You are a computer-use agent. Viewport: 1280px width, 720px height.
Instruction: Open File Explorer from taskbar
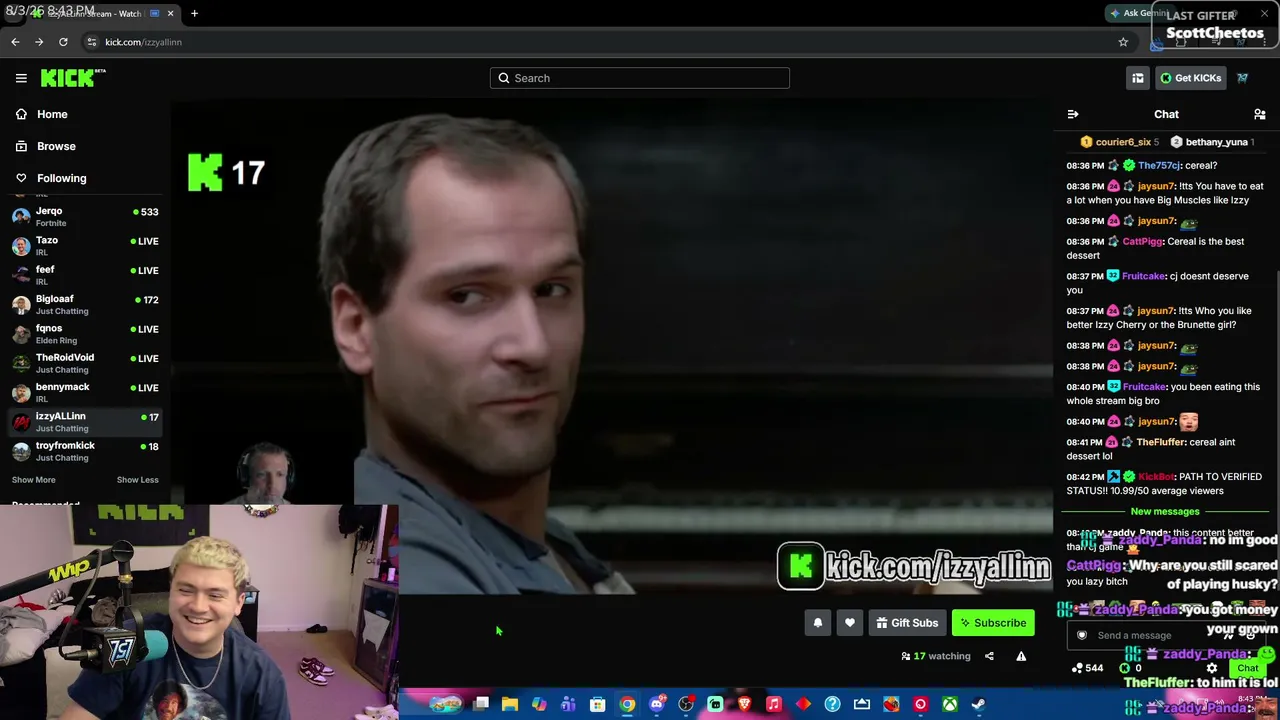point(510,705)
